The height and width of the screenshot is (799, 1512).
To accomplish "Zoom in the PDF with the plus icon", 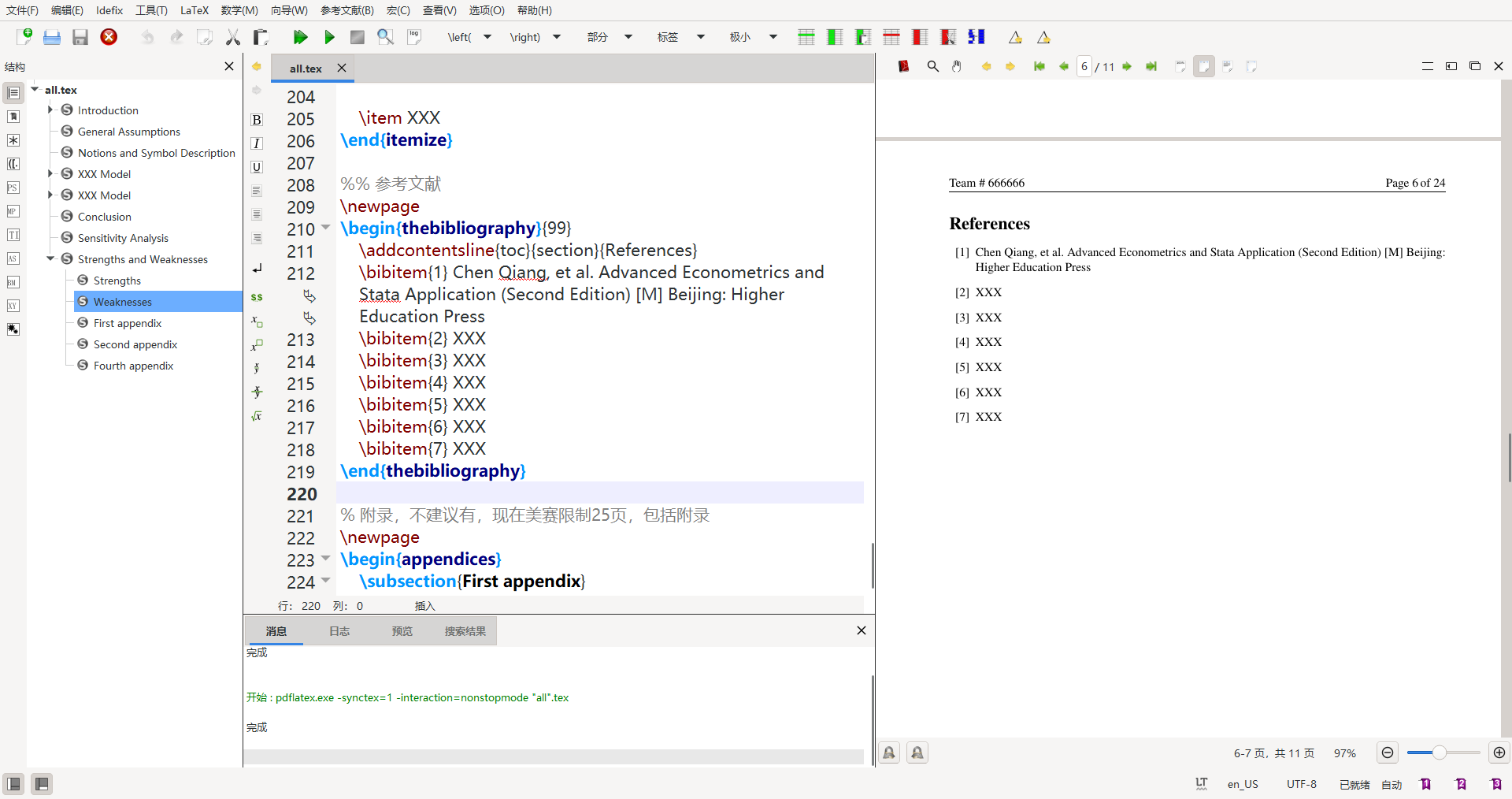I will tap(1499, 753).
